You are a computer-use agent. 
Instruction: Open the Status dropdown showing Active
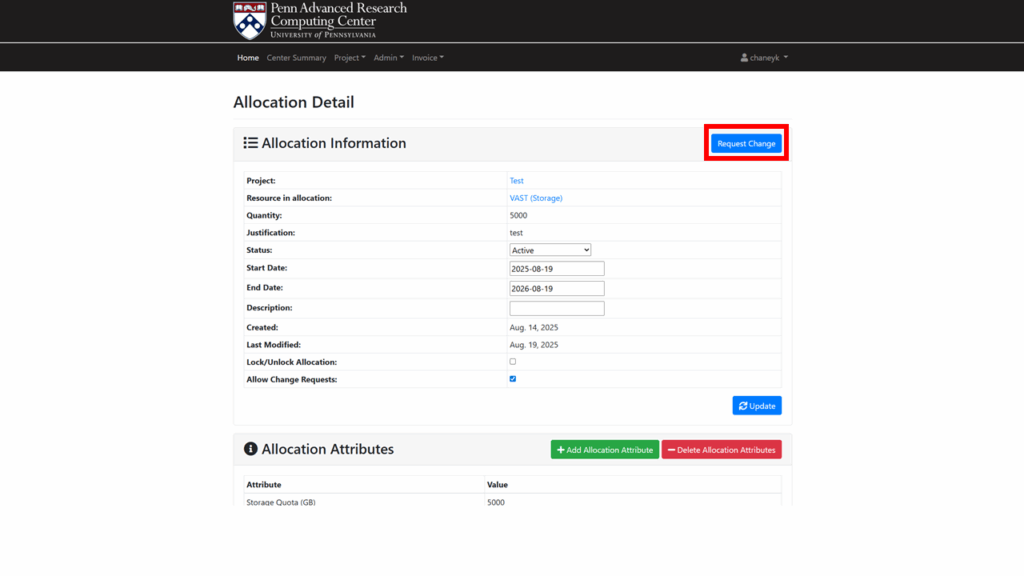point(550,250)
